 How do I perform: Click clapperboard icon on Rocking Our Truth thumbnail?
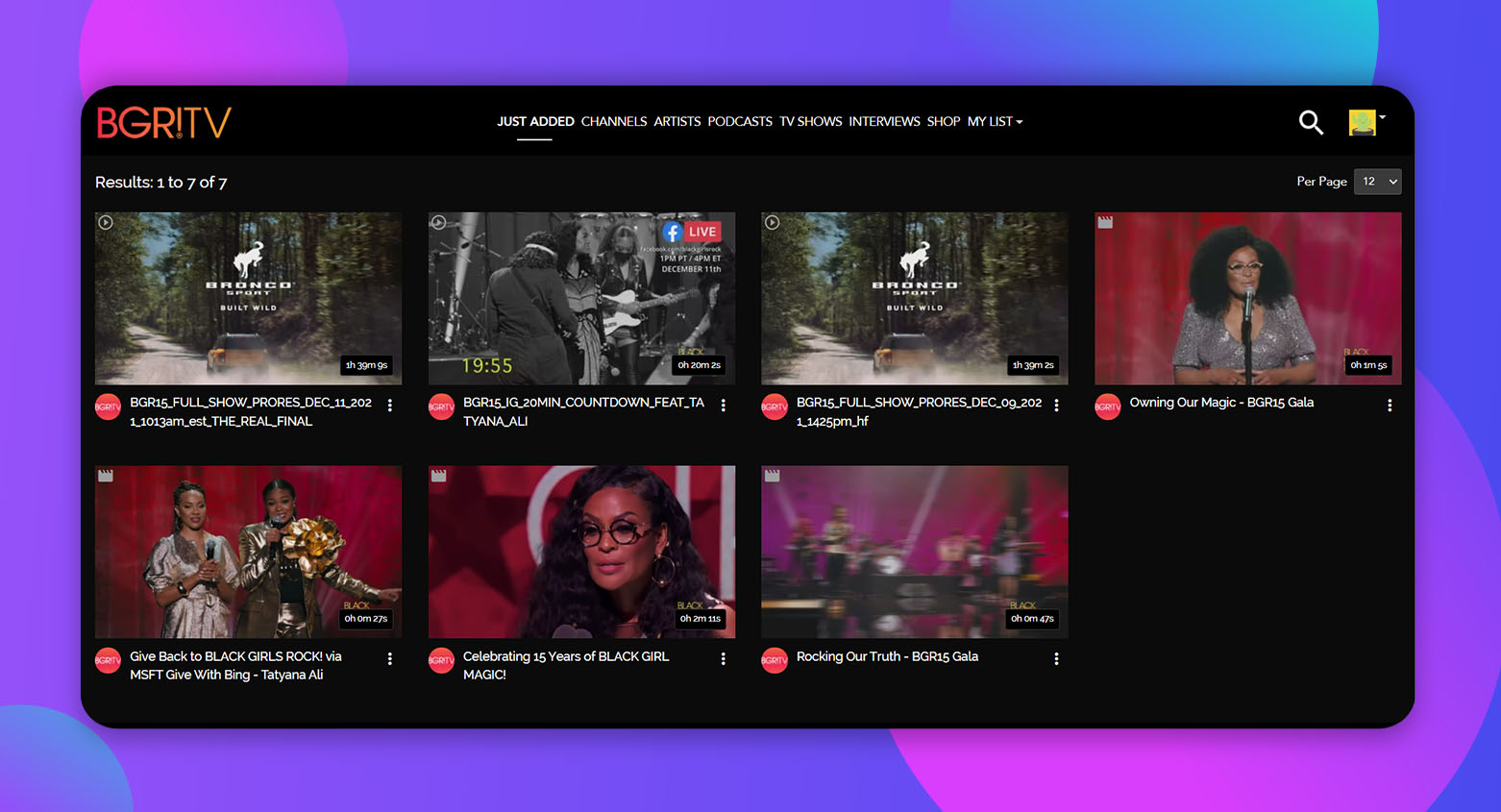[x=772, y=476]
